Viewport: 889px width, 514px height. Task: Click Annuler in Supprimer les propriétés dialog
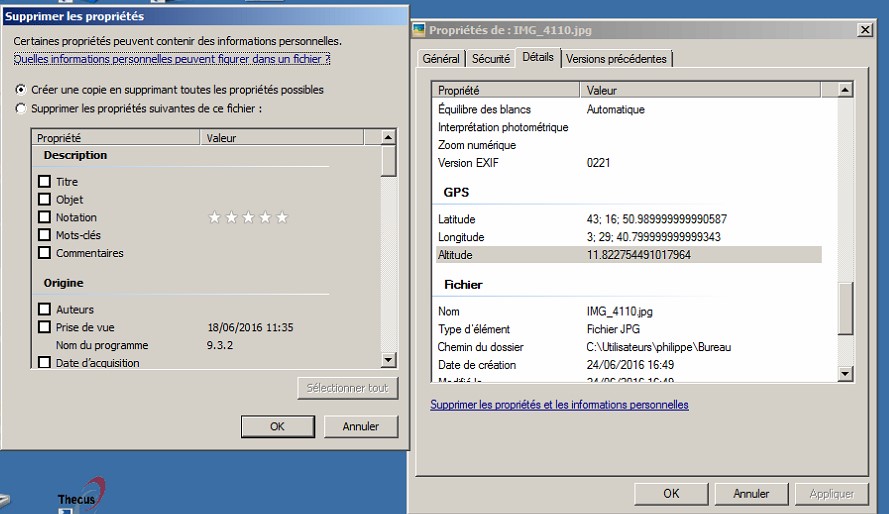361,426
